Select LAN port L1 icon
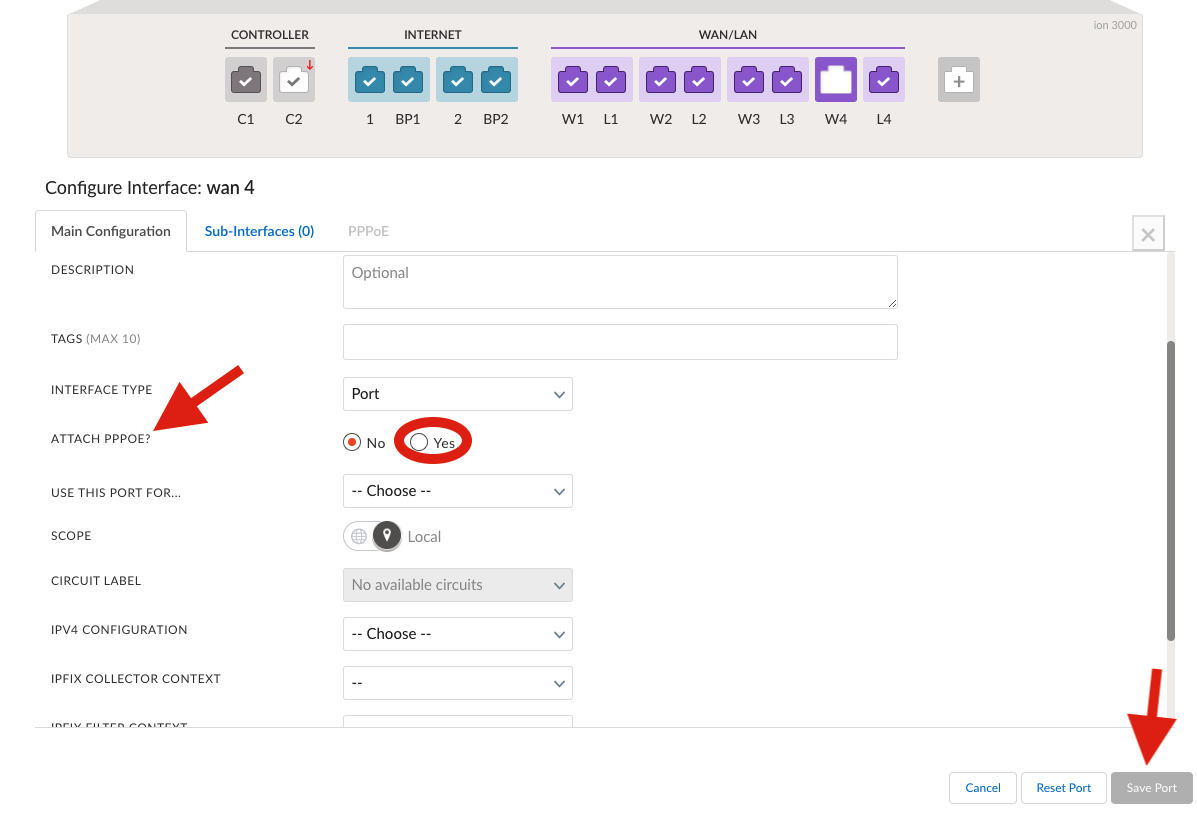The image size is (1197, 818). point(611,80)
